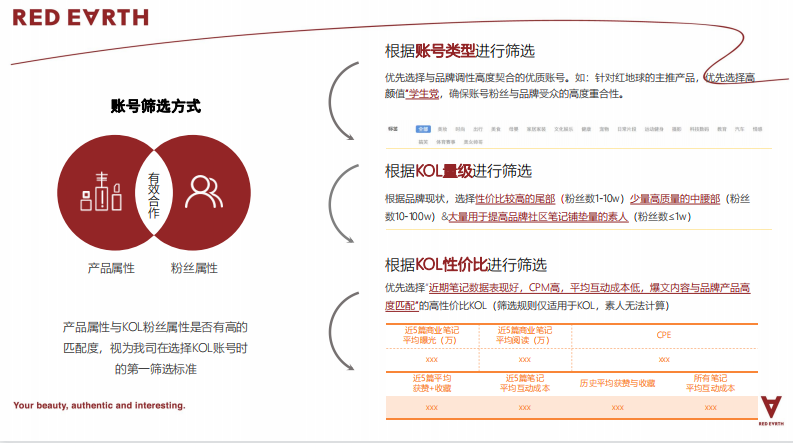Click the 近5篇商业笔记平均阅读 table header
793x443 pixels.
pos(524,335)
